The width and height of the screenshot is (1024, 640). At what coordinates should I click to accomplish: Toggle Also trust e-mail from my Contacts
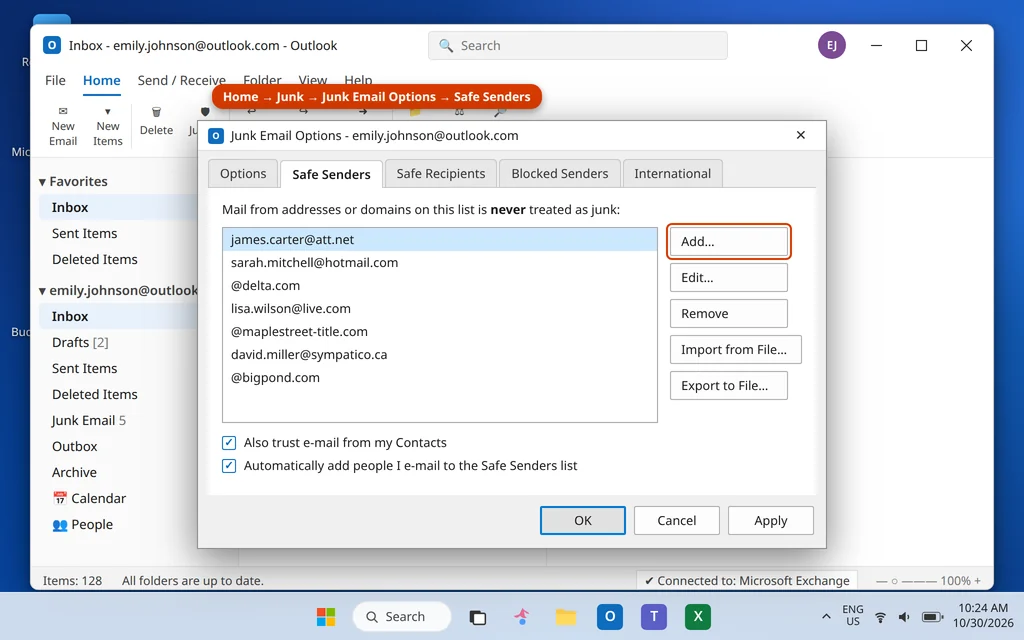(229, 443)
